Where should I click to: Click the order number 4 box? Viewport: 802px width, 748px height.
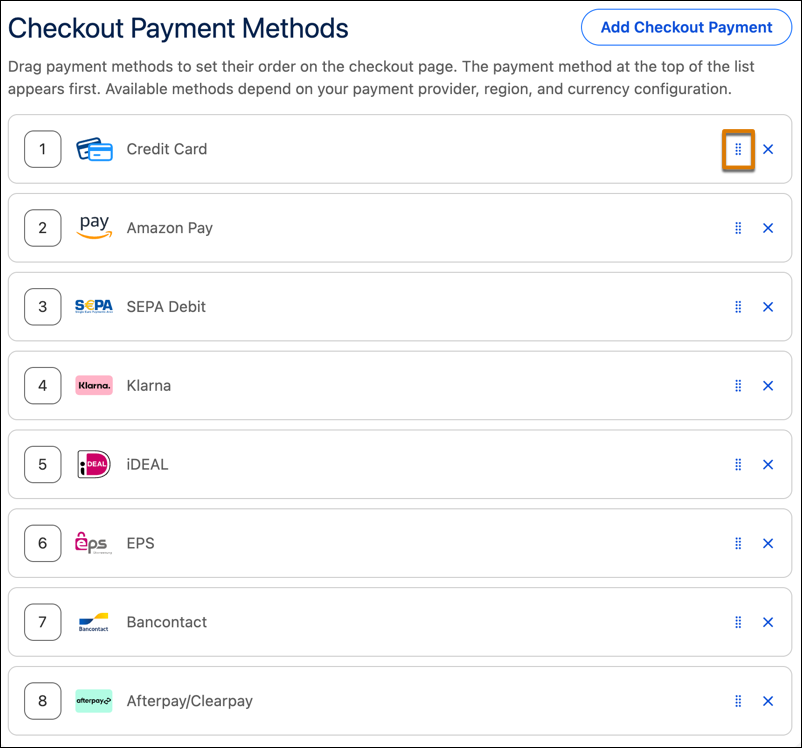click(x=42, y=386)
